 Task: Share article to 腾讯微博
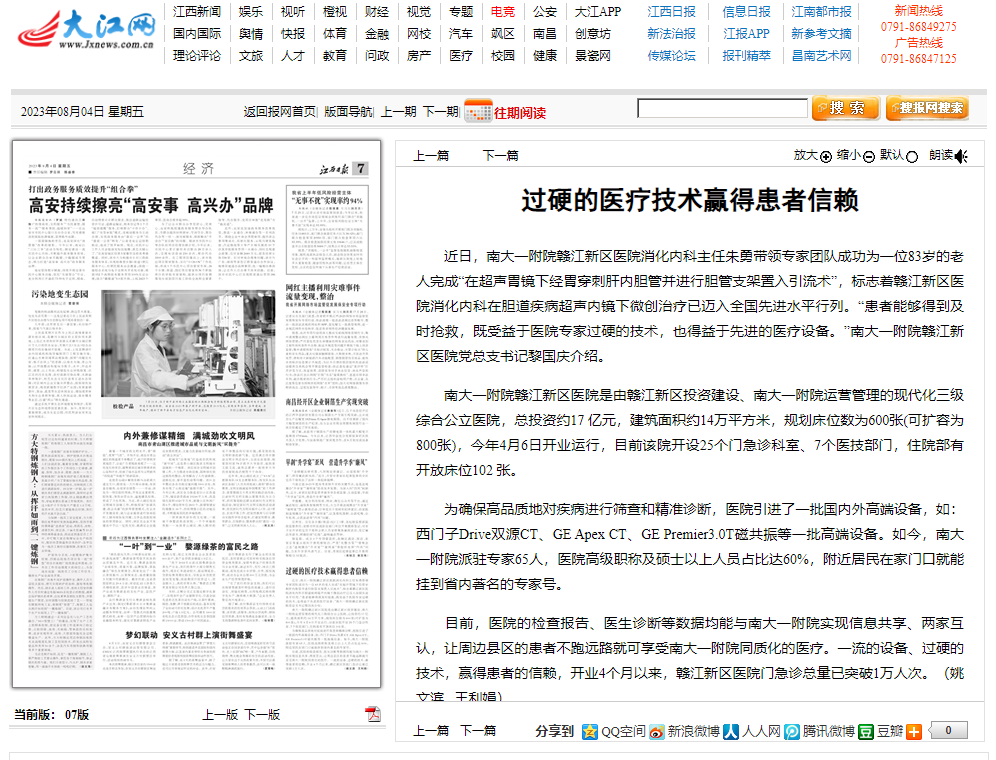click(x=793, y=731)
